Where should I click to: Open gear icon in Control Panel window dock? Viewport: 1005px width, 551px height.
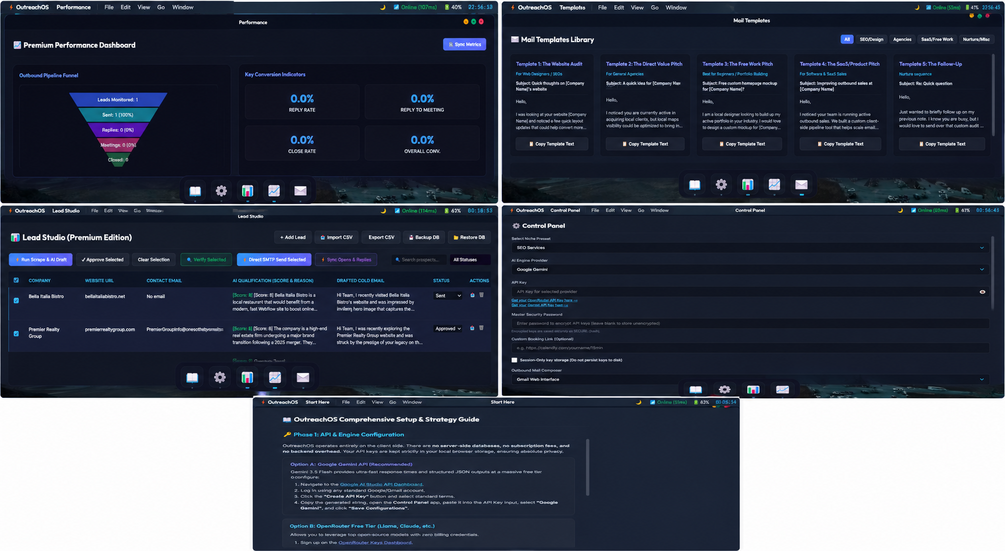click(x=724, y=390)
